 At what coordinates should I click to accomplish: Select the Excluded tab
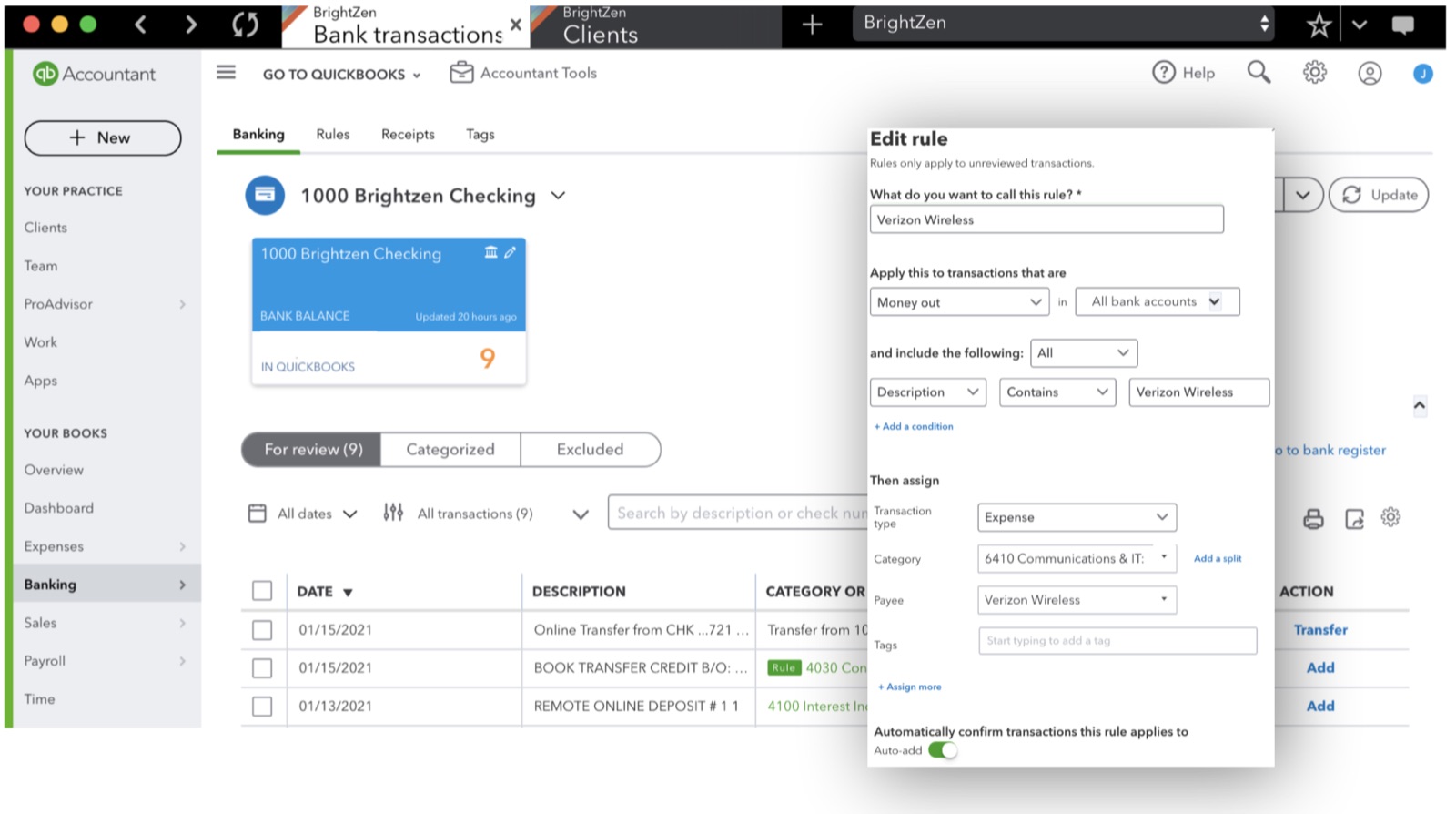coord(591,450)
